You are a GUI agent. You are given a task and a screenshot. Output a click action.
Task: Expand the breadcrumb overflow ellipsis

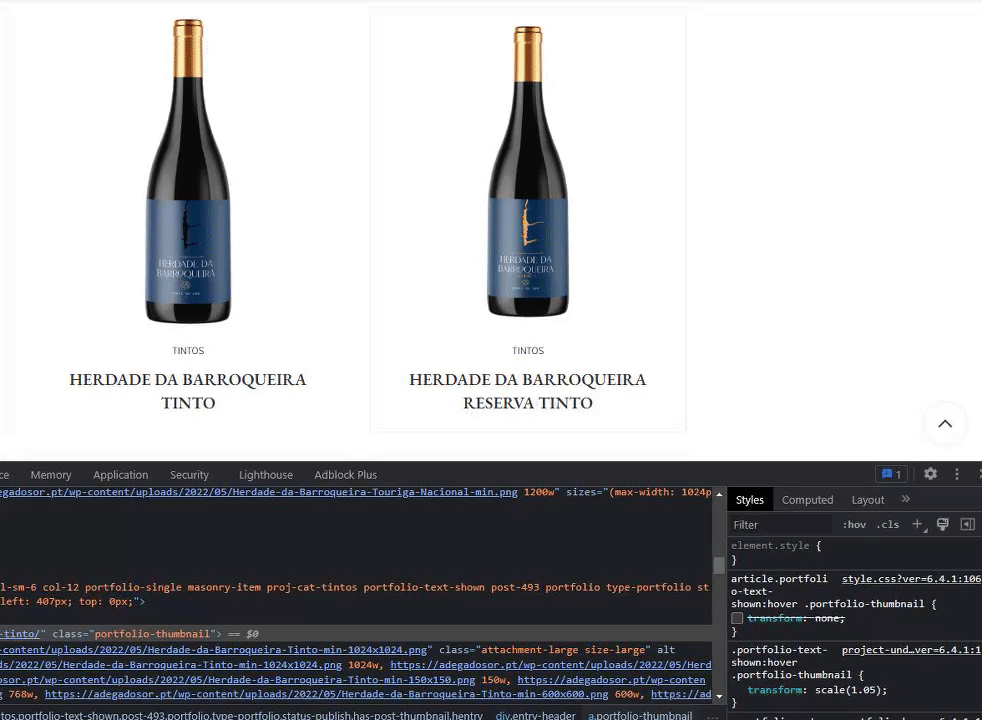point(713,715)
